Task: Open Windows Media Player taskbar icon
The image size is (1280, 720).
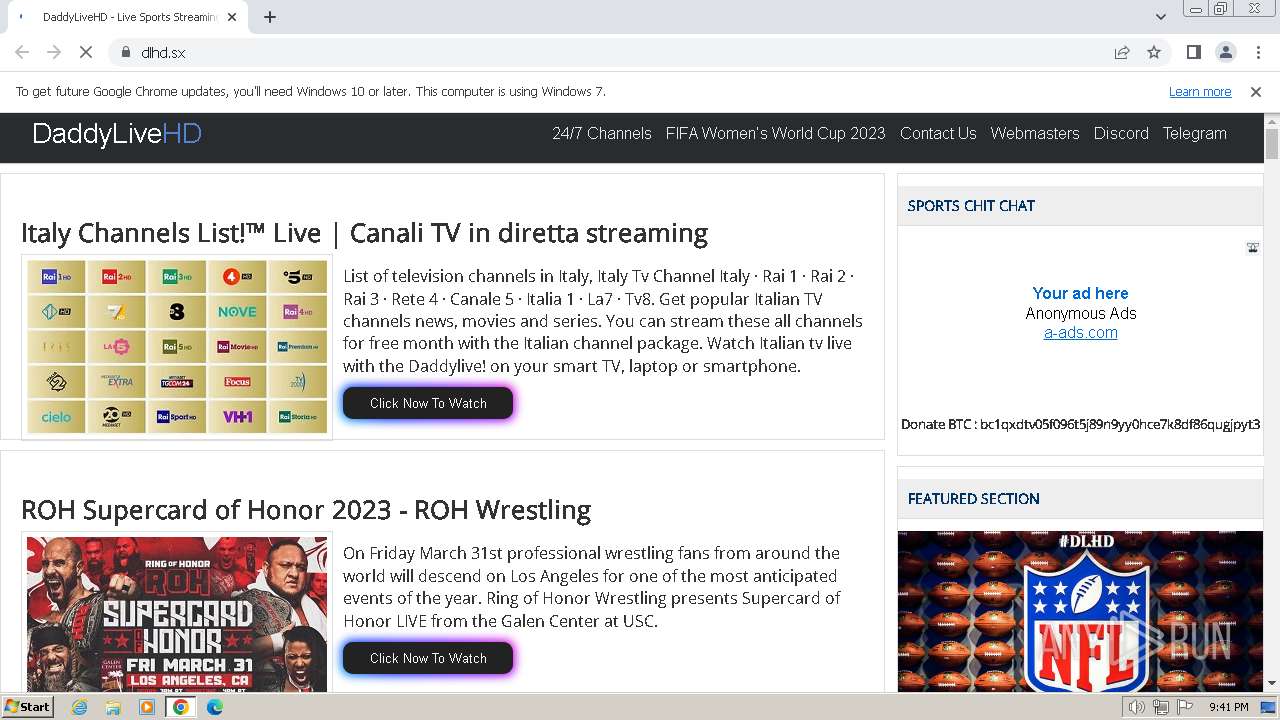Action: [147, 707]
